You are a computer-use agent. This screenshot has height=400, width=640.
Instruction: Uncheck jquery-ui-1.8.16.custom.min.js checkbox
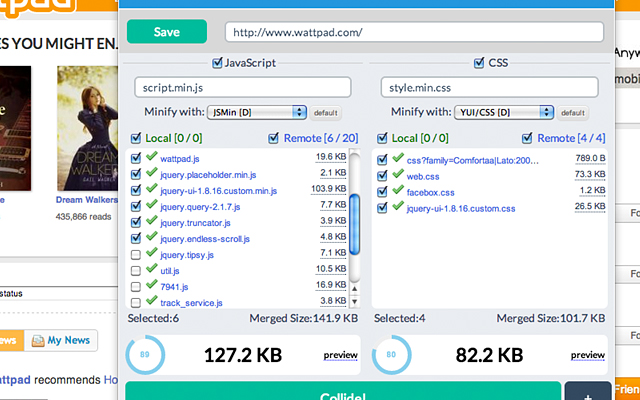(x=136, y=190)
